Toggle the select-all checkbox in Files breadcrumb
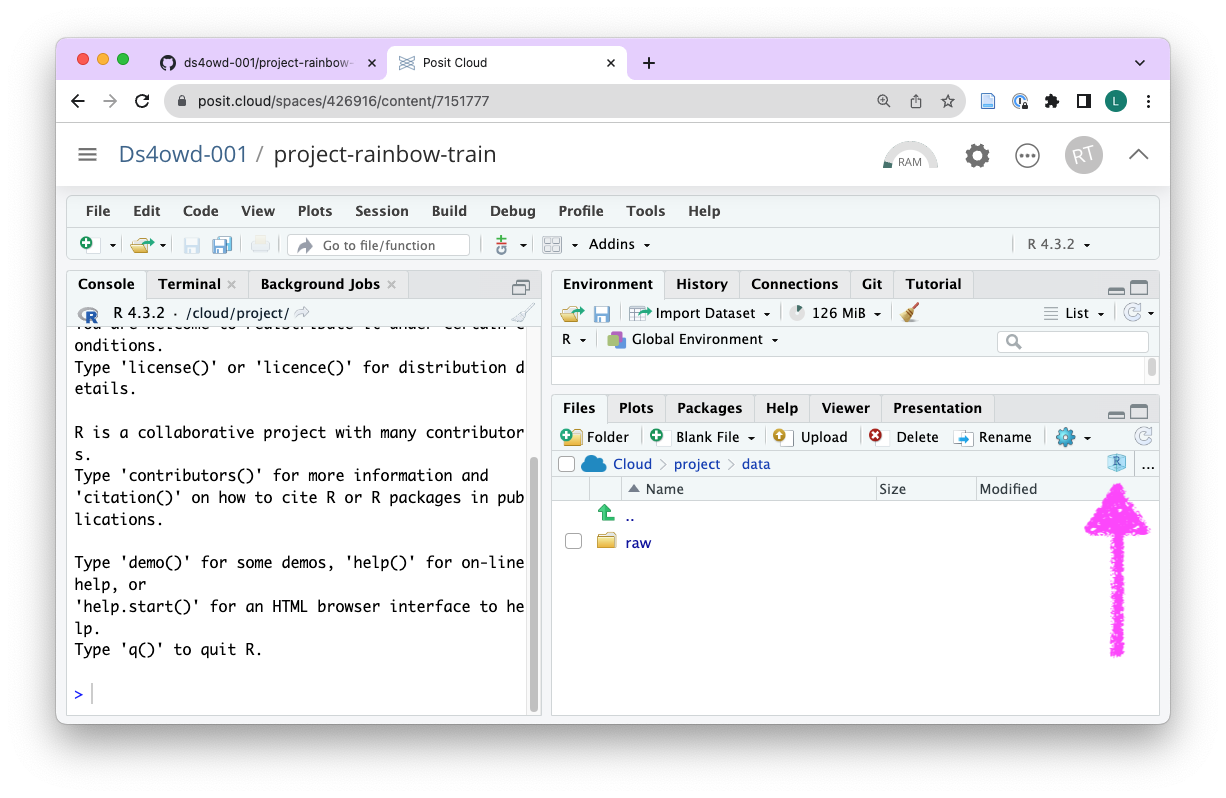The height and width of the screenshot is (798, 1226). [567, 464]
